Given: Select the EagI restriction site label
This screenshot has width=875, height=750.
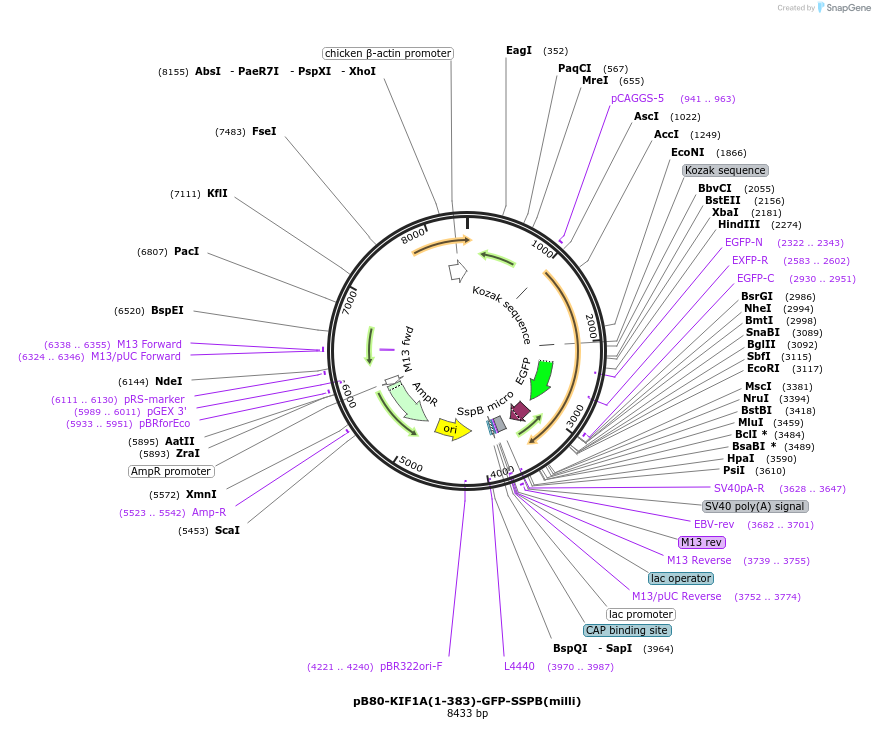Looking at the screenshot, I should [x=519, y=50].
